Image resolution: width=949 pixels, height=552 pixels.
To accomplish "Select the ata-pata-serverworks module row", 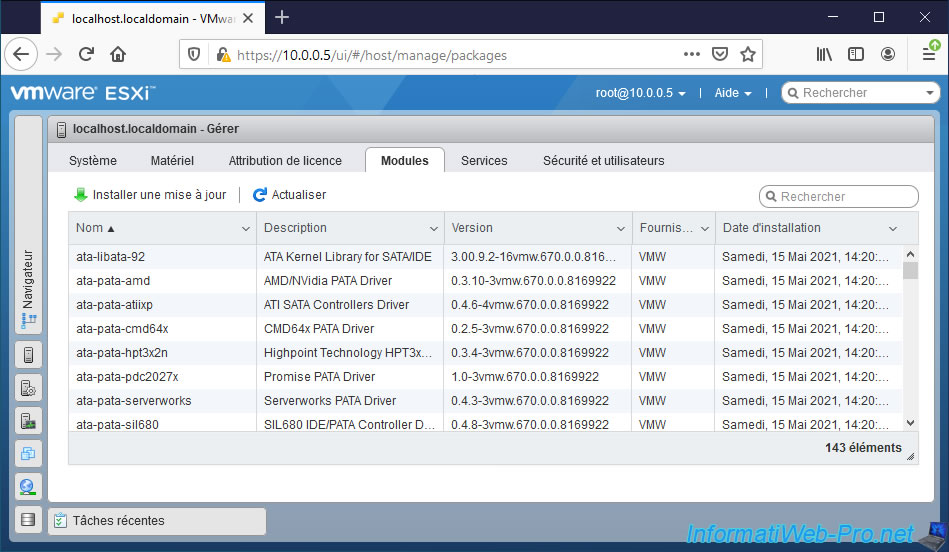I will point(485,401).
